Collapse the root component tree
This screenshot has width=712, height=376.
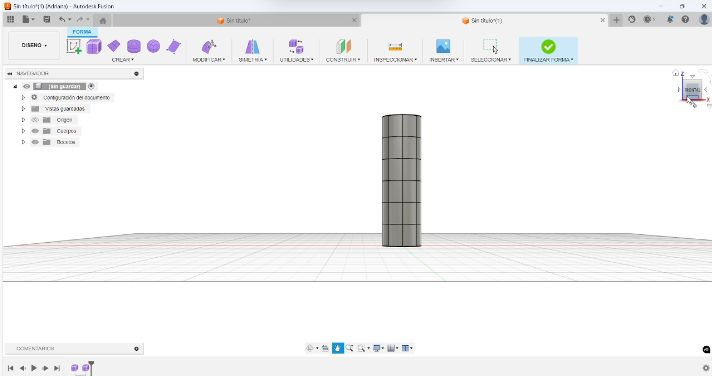pyautogui.click(x=15, y=86)
